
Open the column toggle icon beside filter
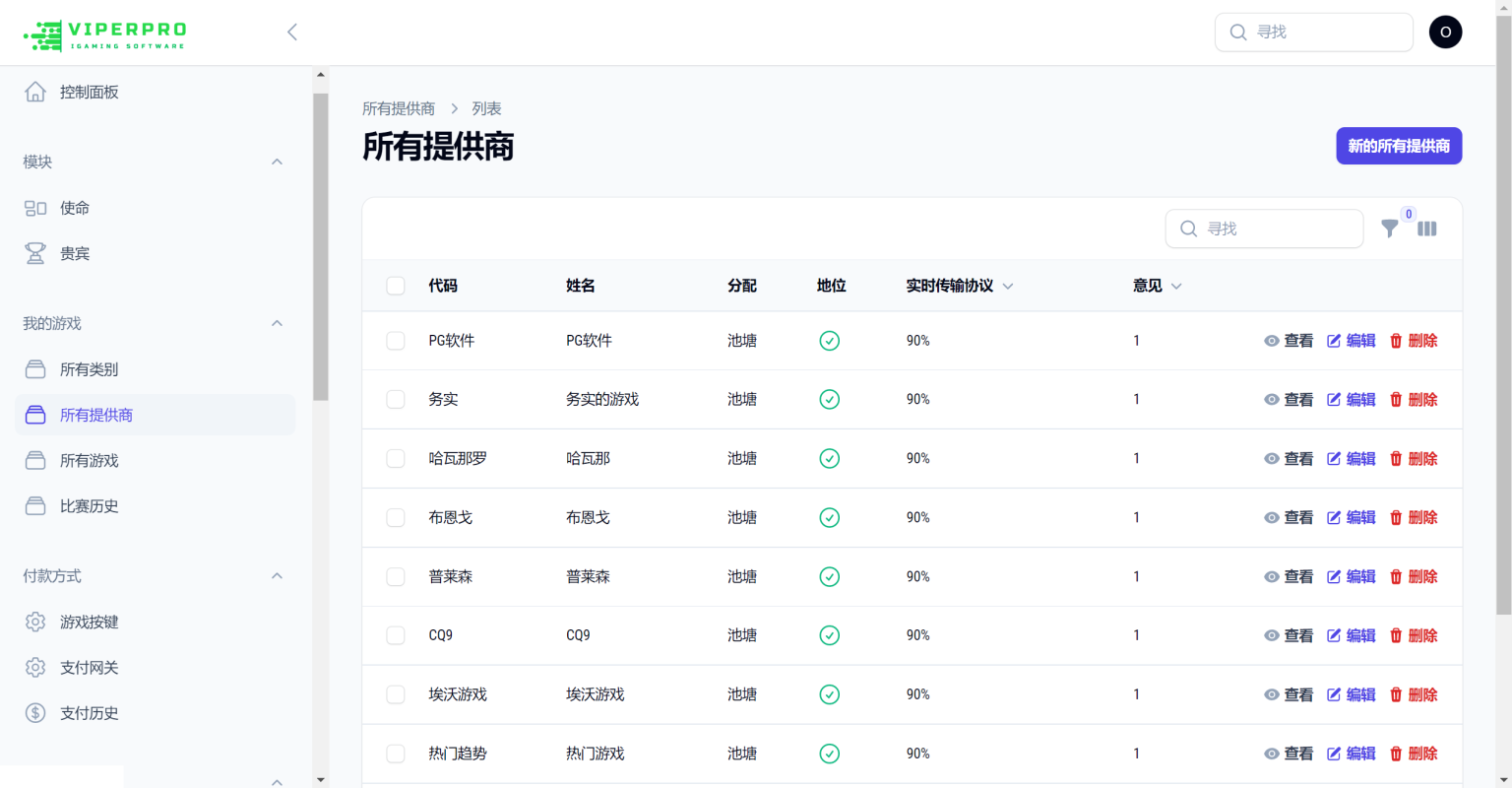pyautogui.click(x=1426, y=229)
